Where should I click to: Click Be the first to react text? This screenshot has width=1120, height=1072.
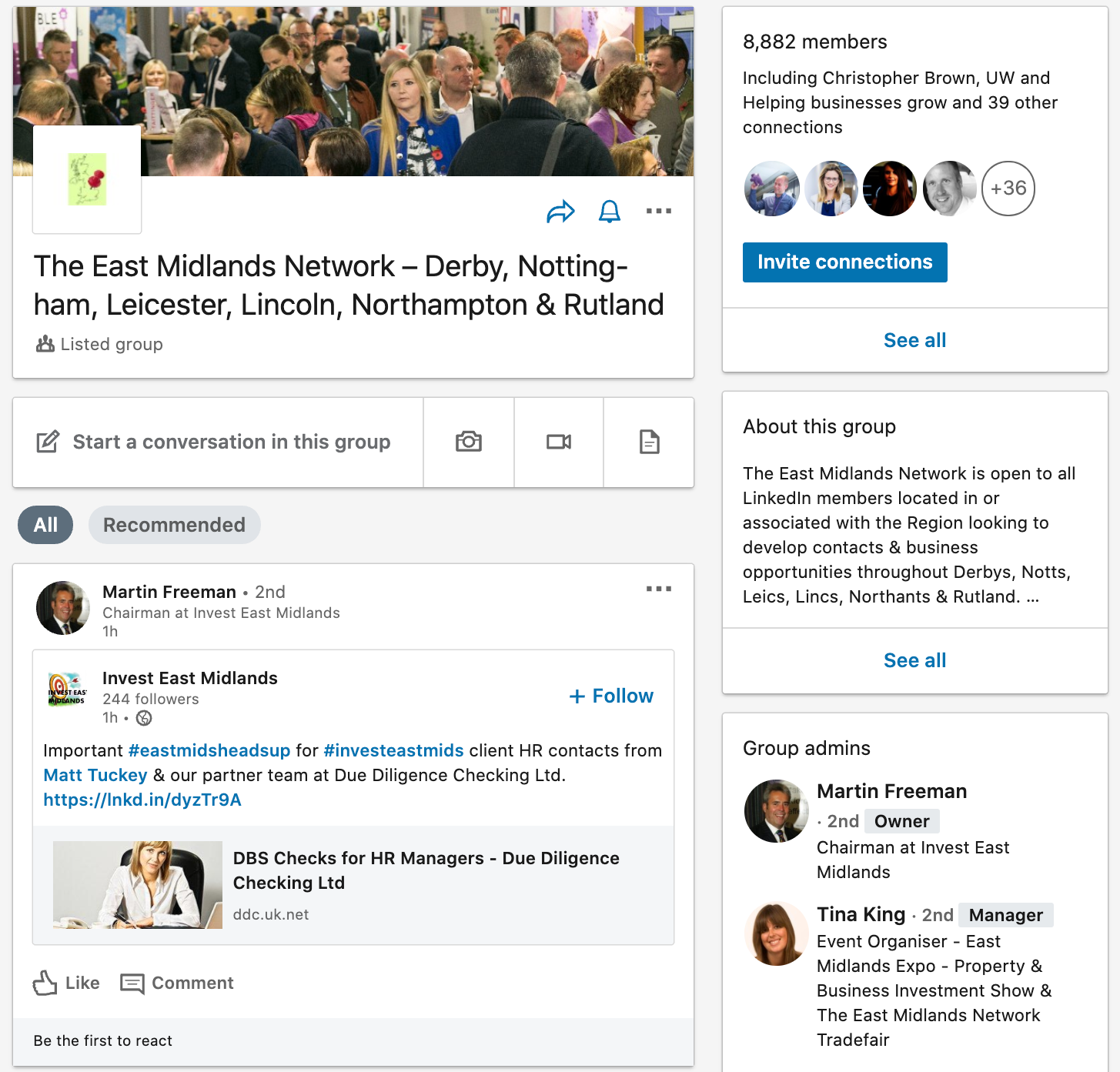(103, 1040)
